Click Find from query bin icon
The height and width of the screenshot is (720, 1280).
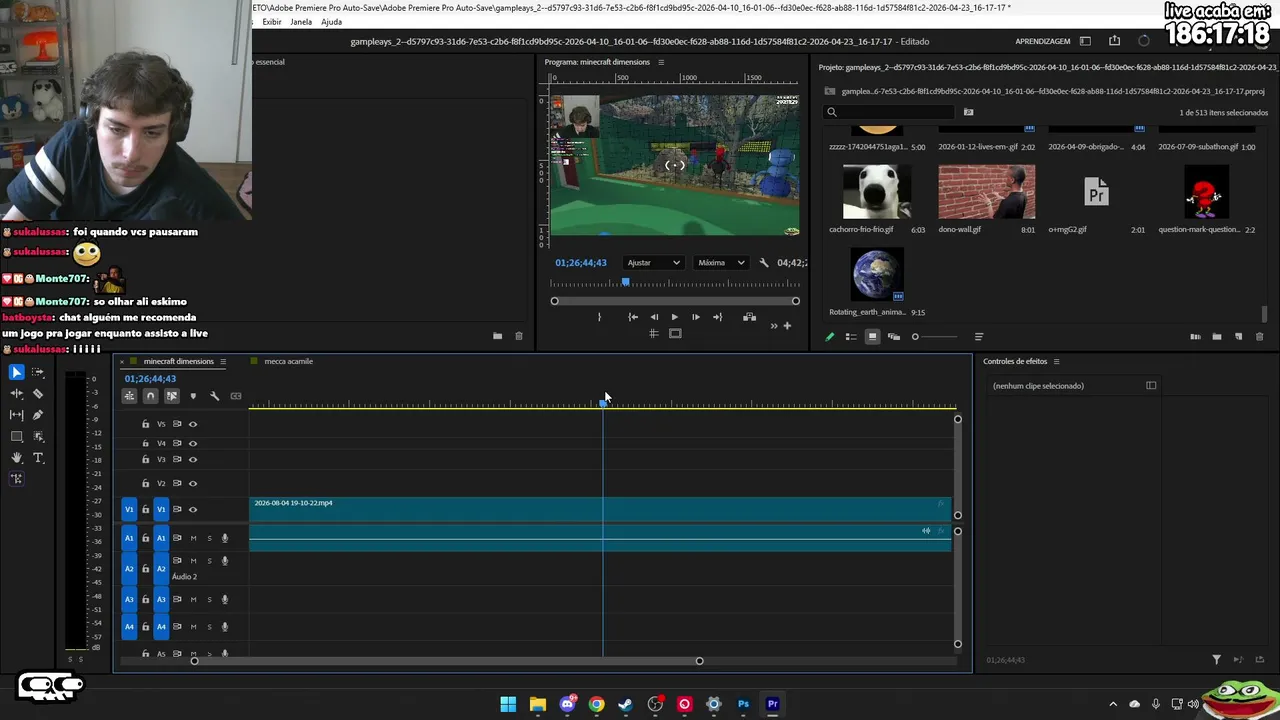tap(968, 112)
